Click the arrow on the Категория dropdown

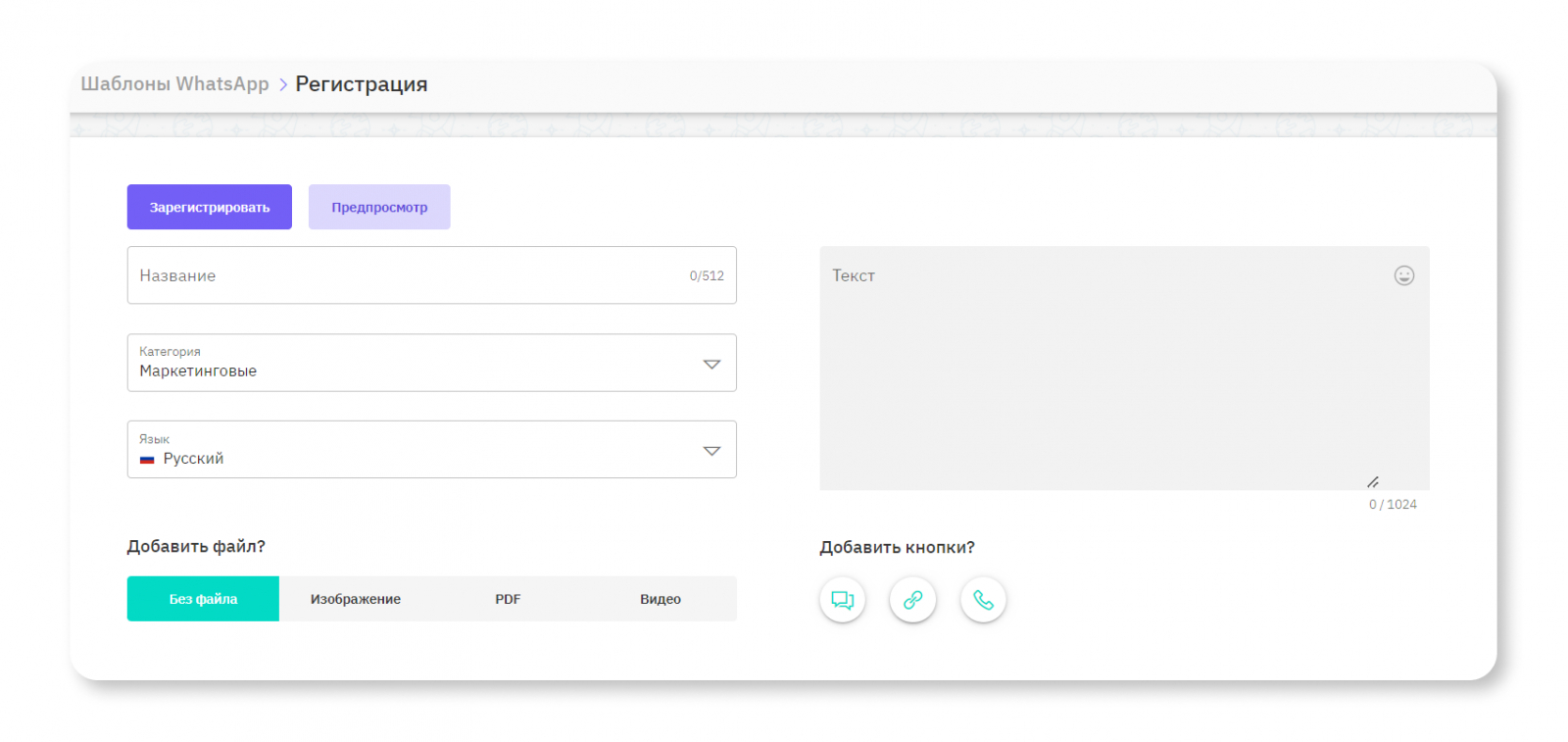pyautogui.click(x=711, y=364)
